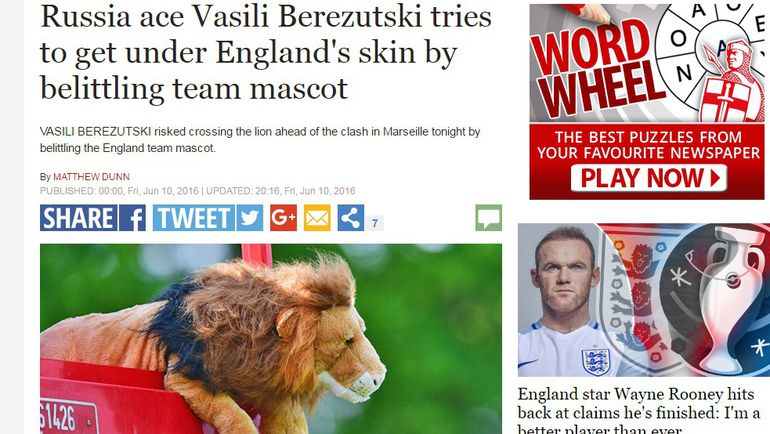Click the yellow email envelope icon

pyautogui.click(x=317, y=218)
